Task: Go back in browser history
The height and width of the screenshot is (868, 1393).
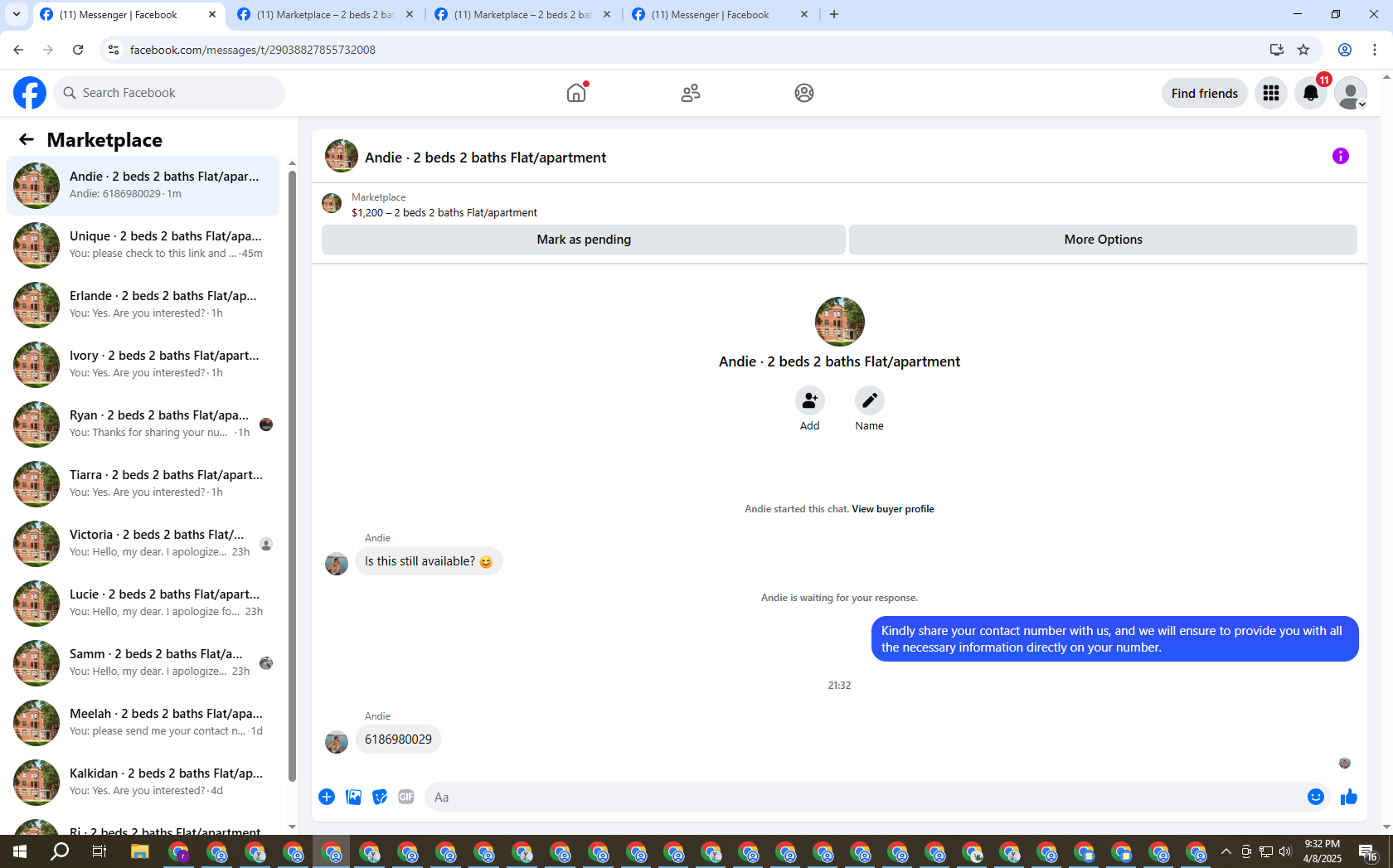Action: tap(18, 50)
